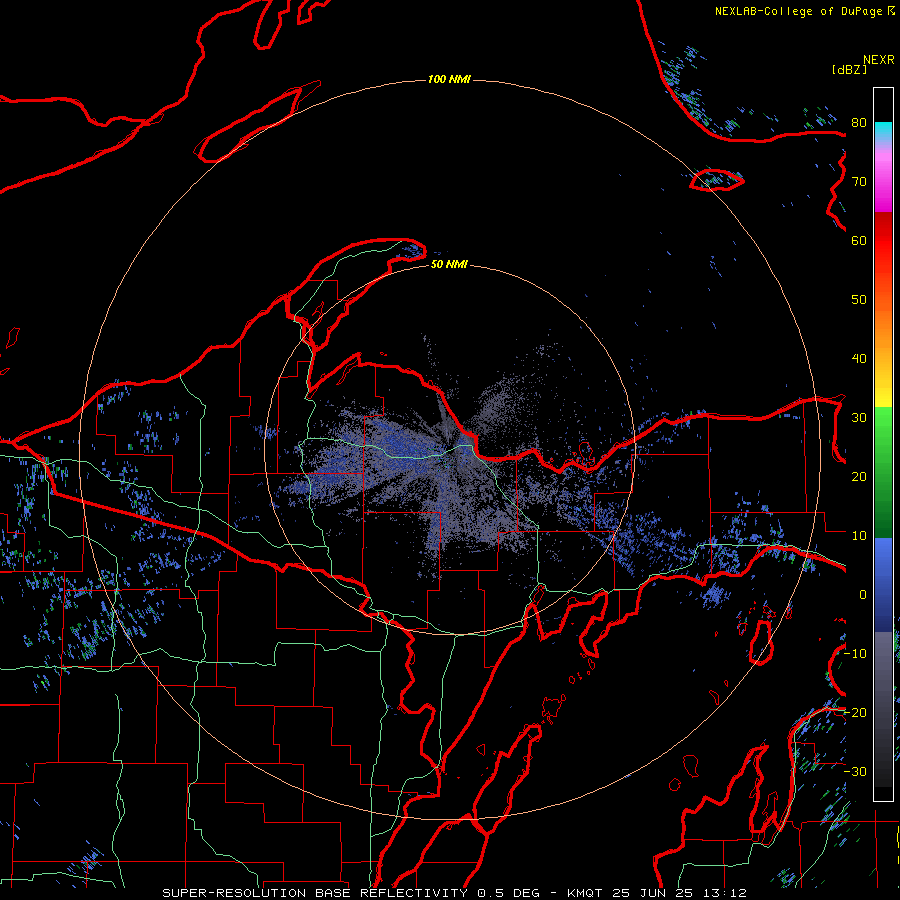The height and width of the screenshot is (900, 900).
Task: Click the 40 value on the dBZ scale
Action: click(x=859, y=359)
